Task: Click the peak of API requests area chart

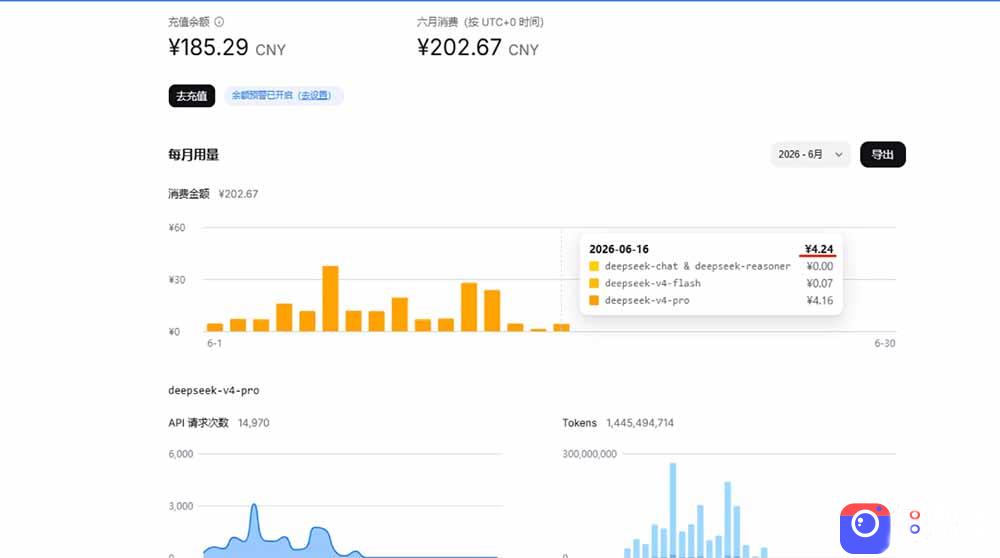Action: [254, 506]
